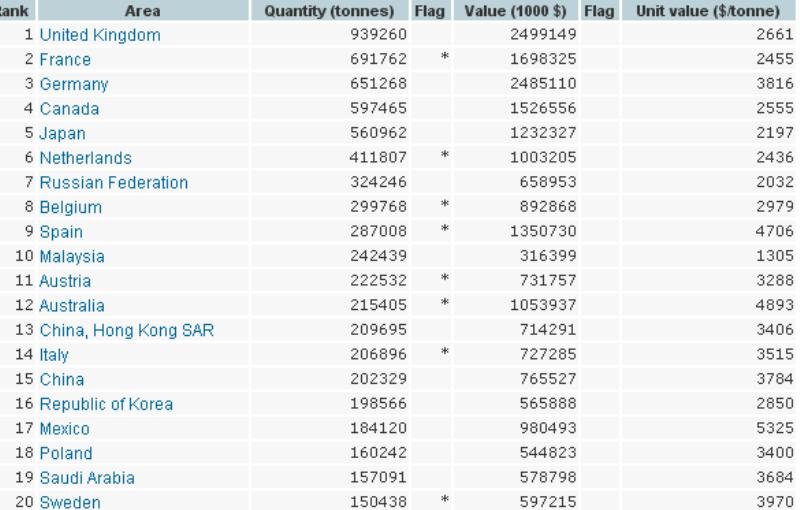800x510 pixels.
Task: Click the Quantity (tonnes) column header
Action: (319, 10)
